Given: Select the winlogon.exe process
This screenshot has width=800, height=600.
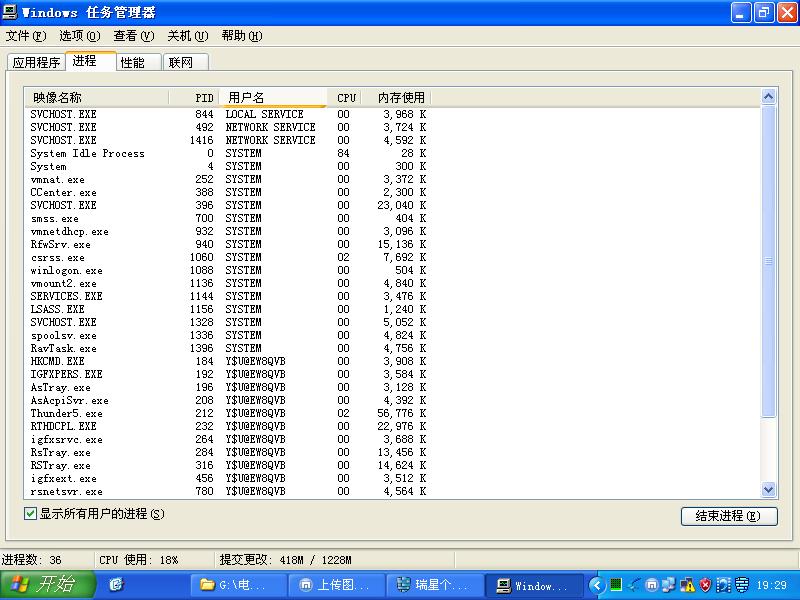Looking at the screenshot, I should (x=229, y=270).
